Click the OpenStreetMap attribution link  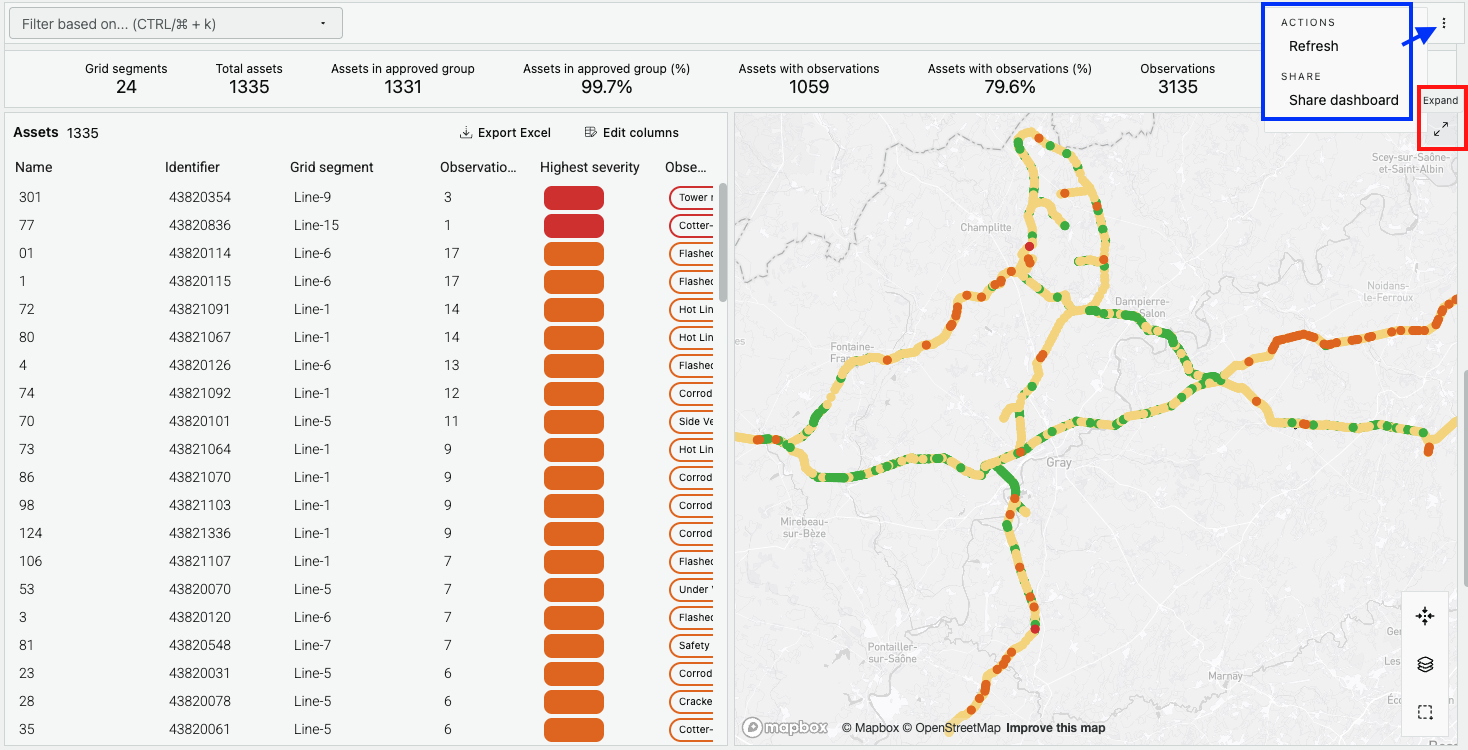(958, 728)
